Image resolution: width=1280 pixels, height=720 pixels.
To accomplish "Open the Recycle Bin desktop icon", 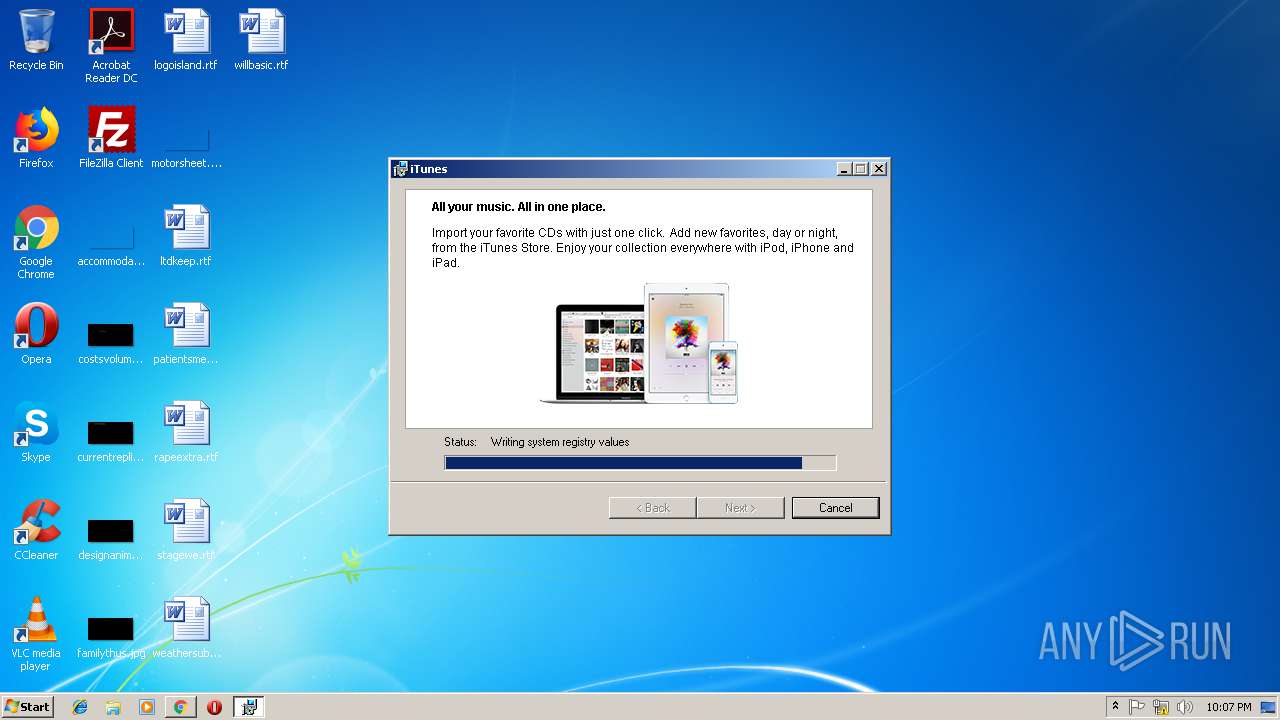I will [x=36, y=40].
